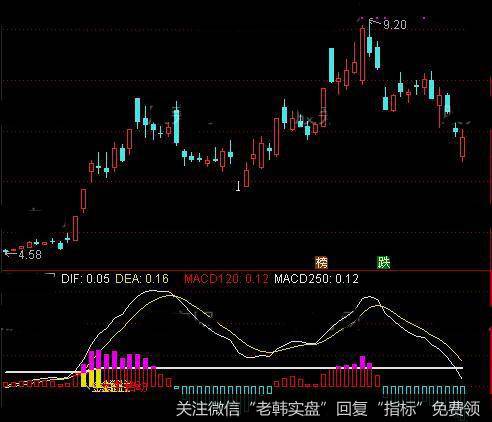Click the MACD250: 0.12 readout
This screenshot has height=422, width=492.
[316, 279]
